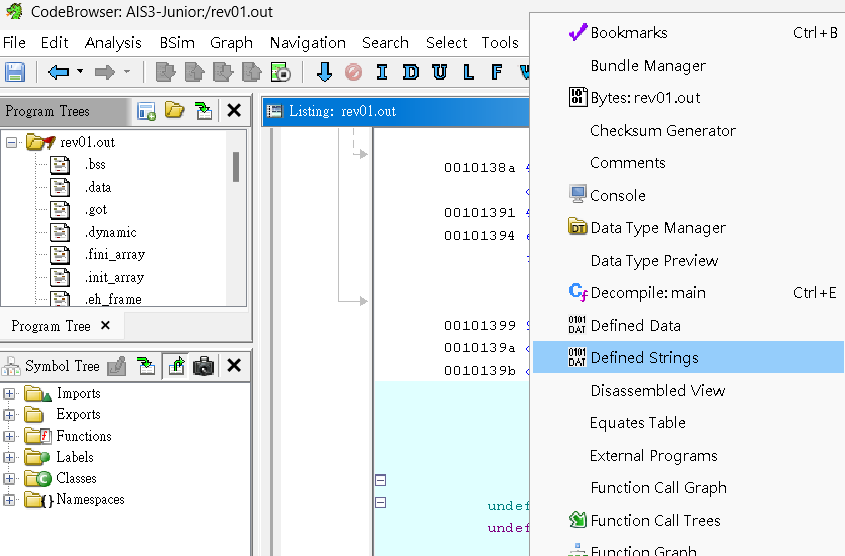
Task: Open the Analysis menu
Action: [x=113, y=43]
